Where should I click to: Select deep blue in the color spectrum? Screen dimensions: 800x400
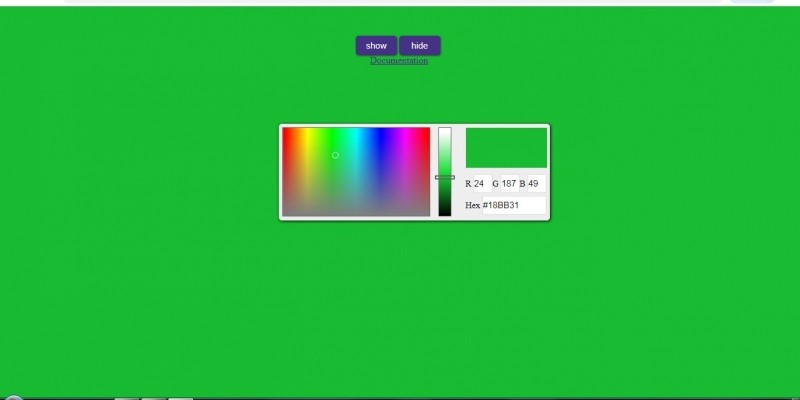coord(381,131)
